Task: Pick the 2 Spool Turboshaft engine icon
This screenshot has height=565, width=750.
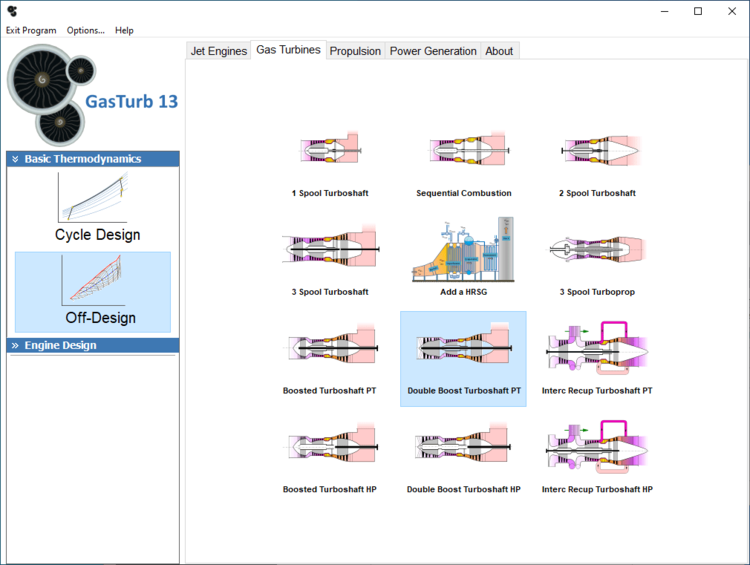Action: click(597, 152)
